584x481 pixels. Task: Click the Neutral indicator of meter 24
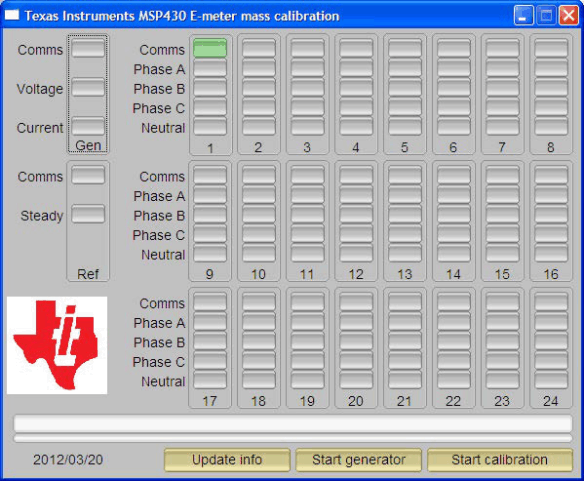point(551,380)
